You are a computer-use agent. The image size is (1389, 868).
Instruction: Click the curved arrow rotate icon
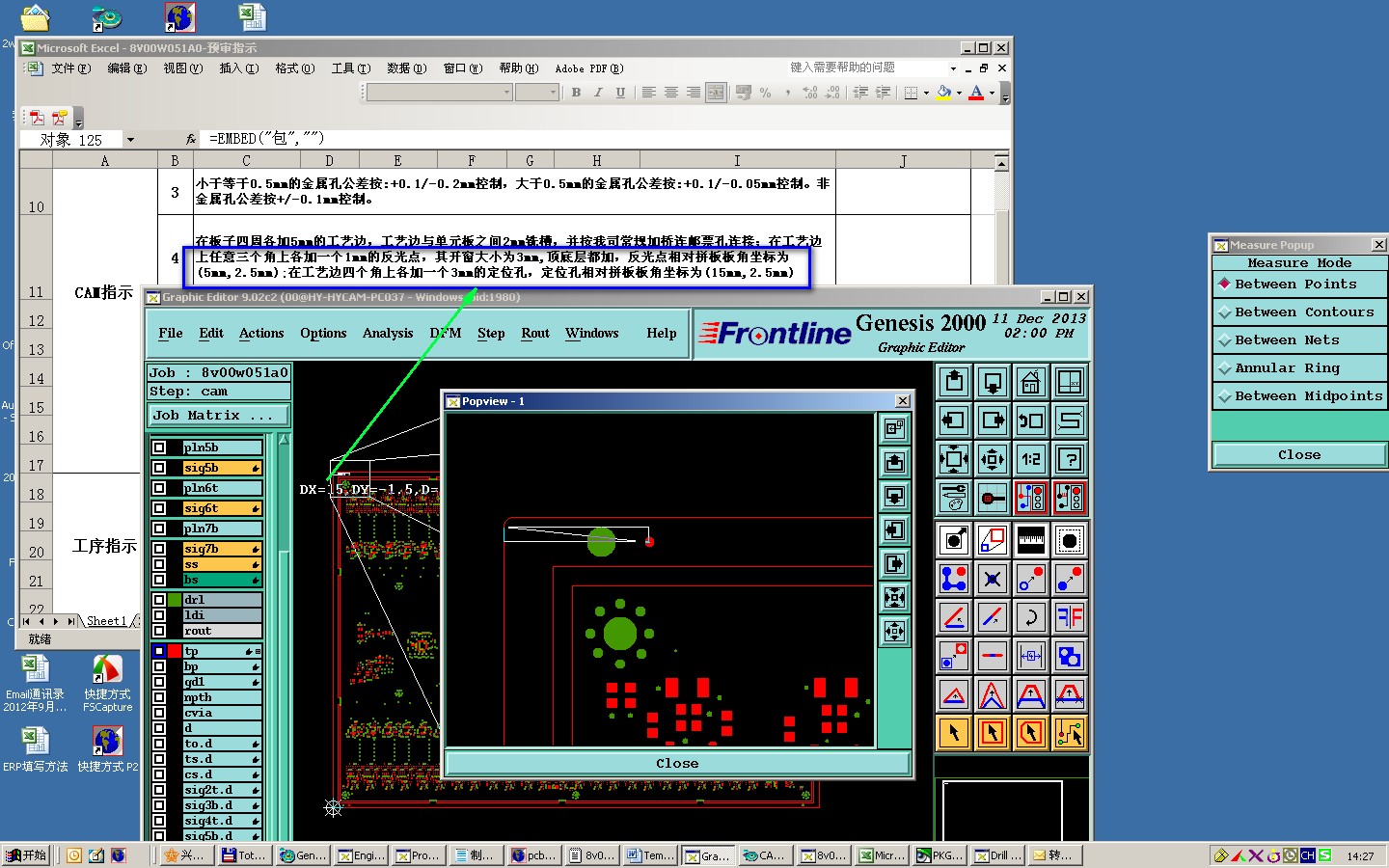tap(1031, 617)
